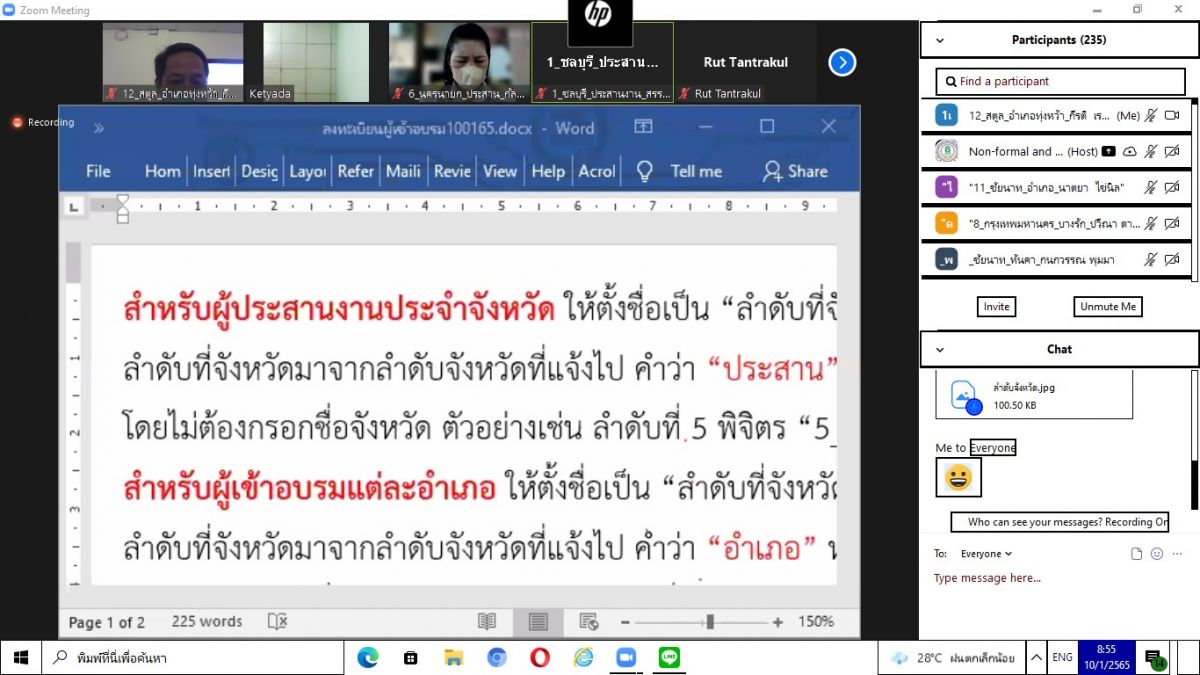Toggle my microphone icon in participants list
This screenshot has height=675, width=1200.
pos(1150,116)
